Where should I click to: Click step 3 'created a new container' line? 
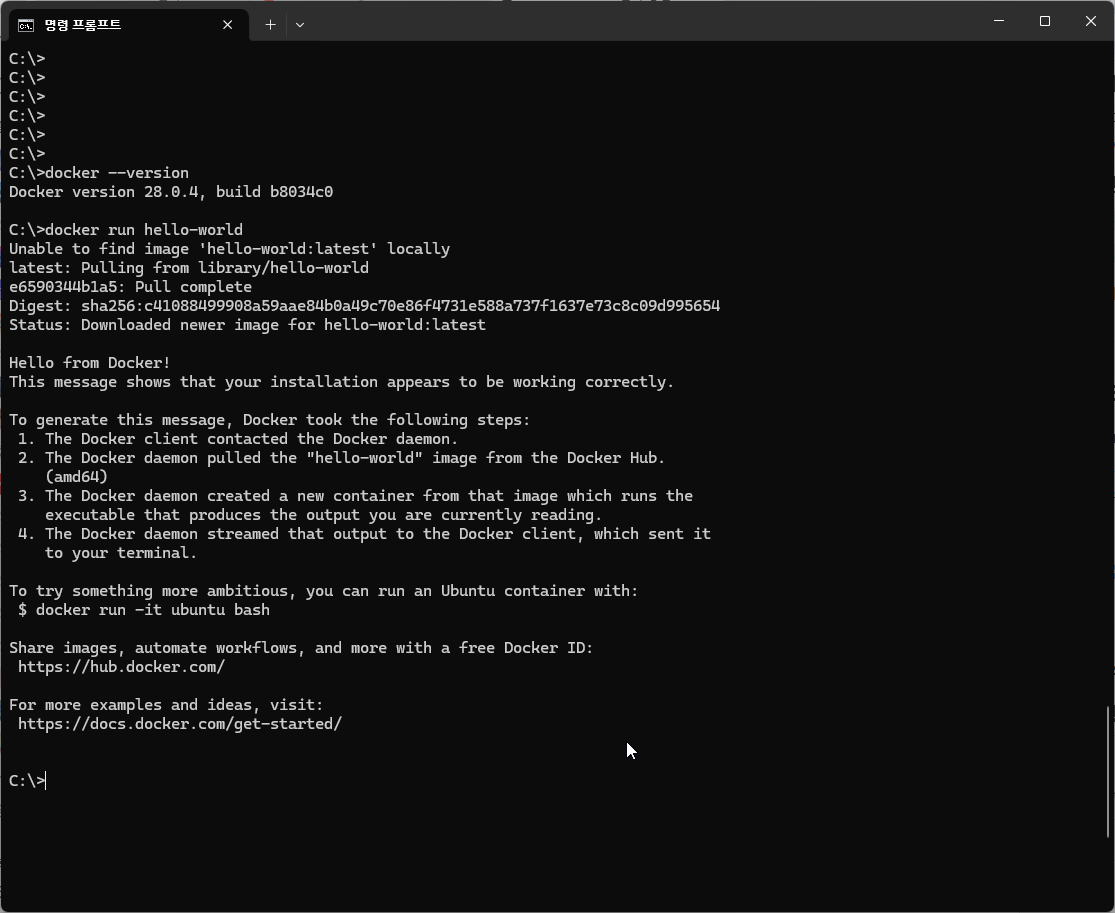tap(356, 496)
